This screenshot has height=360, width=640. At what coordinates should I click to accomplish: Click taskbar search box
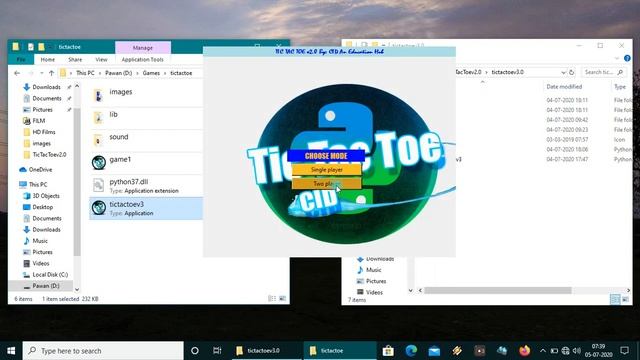pyautogui.click(x=103, y=351)
